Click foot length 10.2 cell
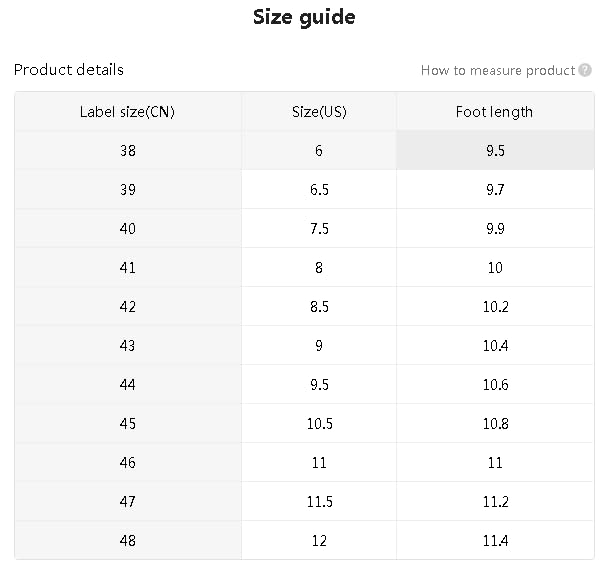This screenshot has height=570, width=605. tap(494, 307)
